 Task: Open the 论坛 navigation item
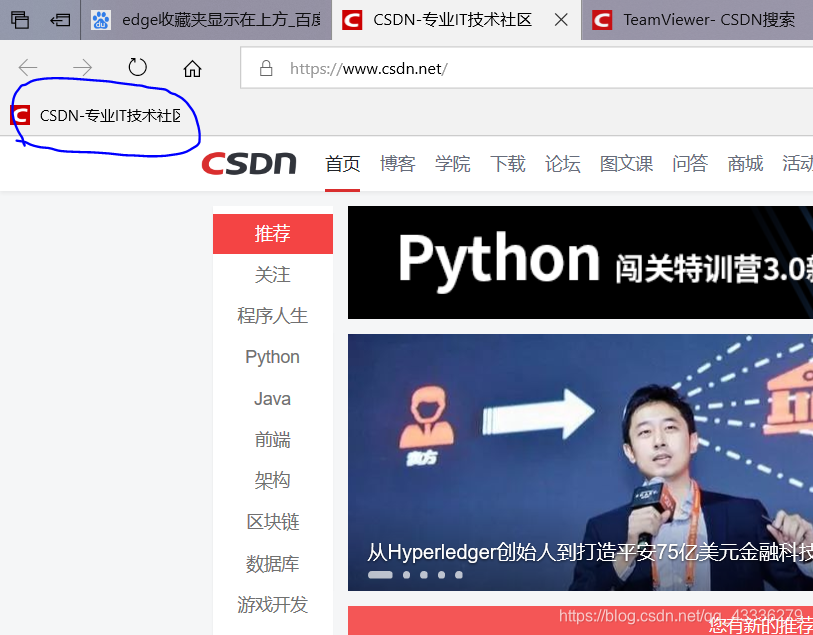click(563, 164)
